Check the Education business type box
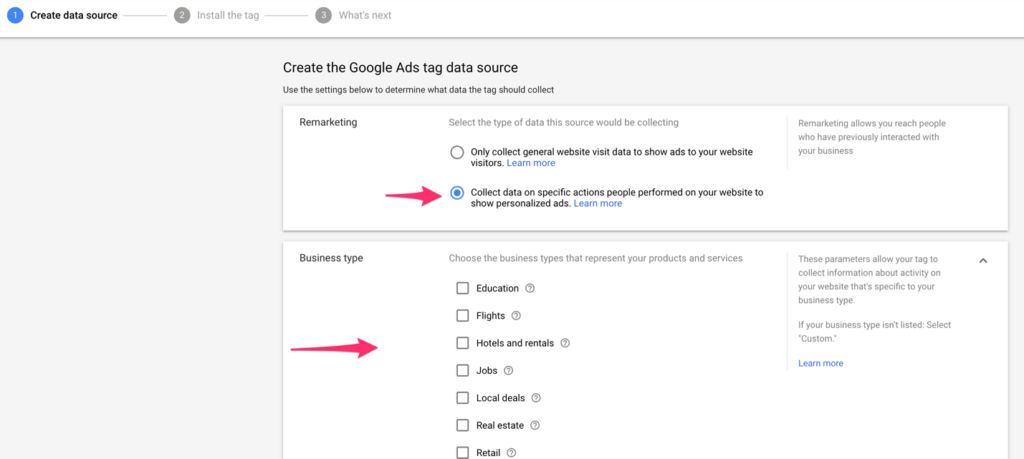 (462, 289)
